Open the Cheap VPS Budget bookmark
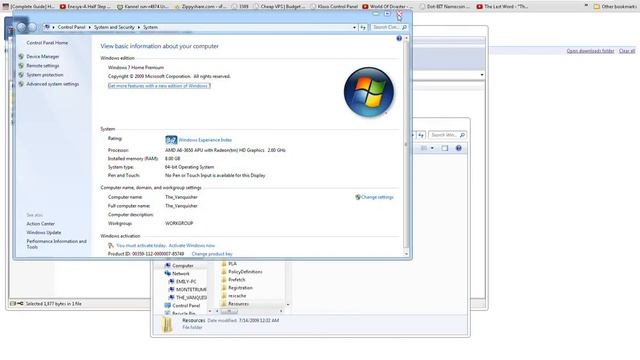This screenshot has height=360, width=640. click(x=279, y=7)
